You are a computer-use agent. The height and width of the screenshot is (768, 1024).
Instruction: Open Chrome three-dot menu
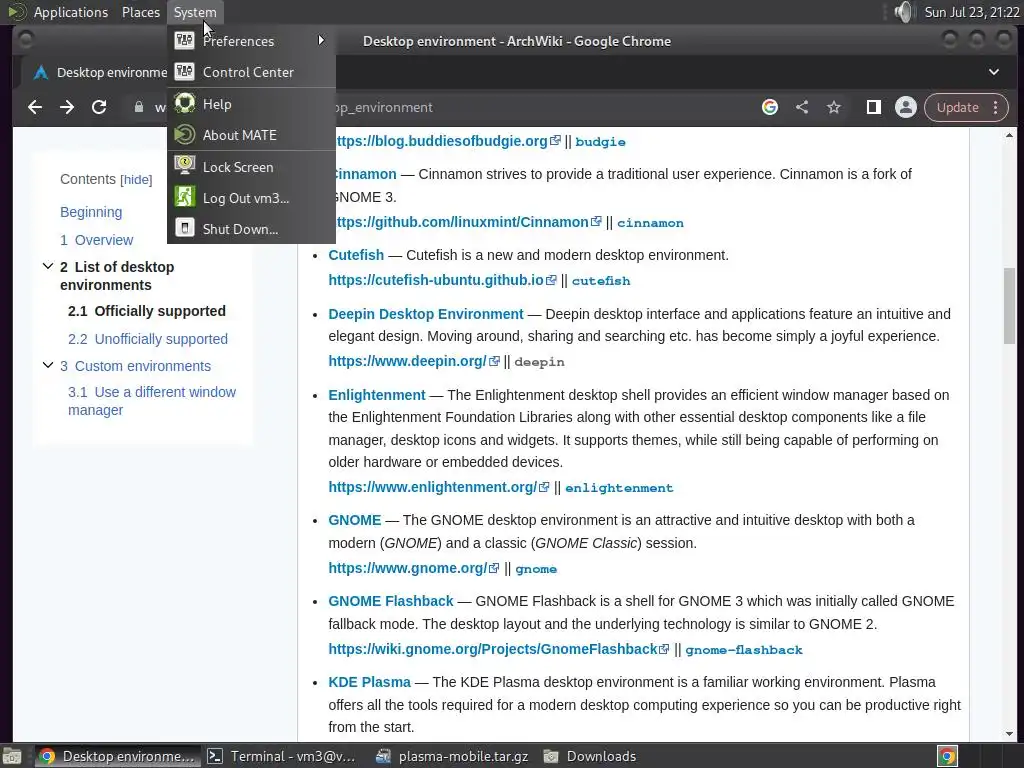(x=996, y=107)
